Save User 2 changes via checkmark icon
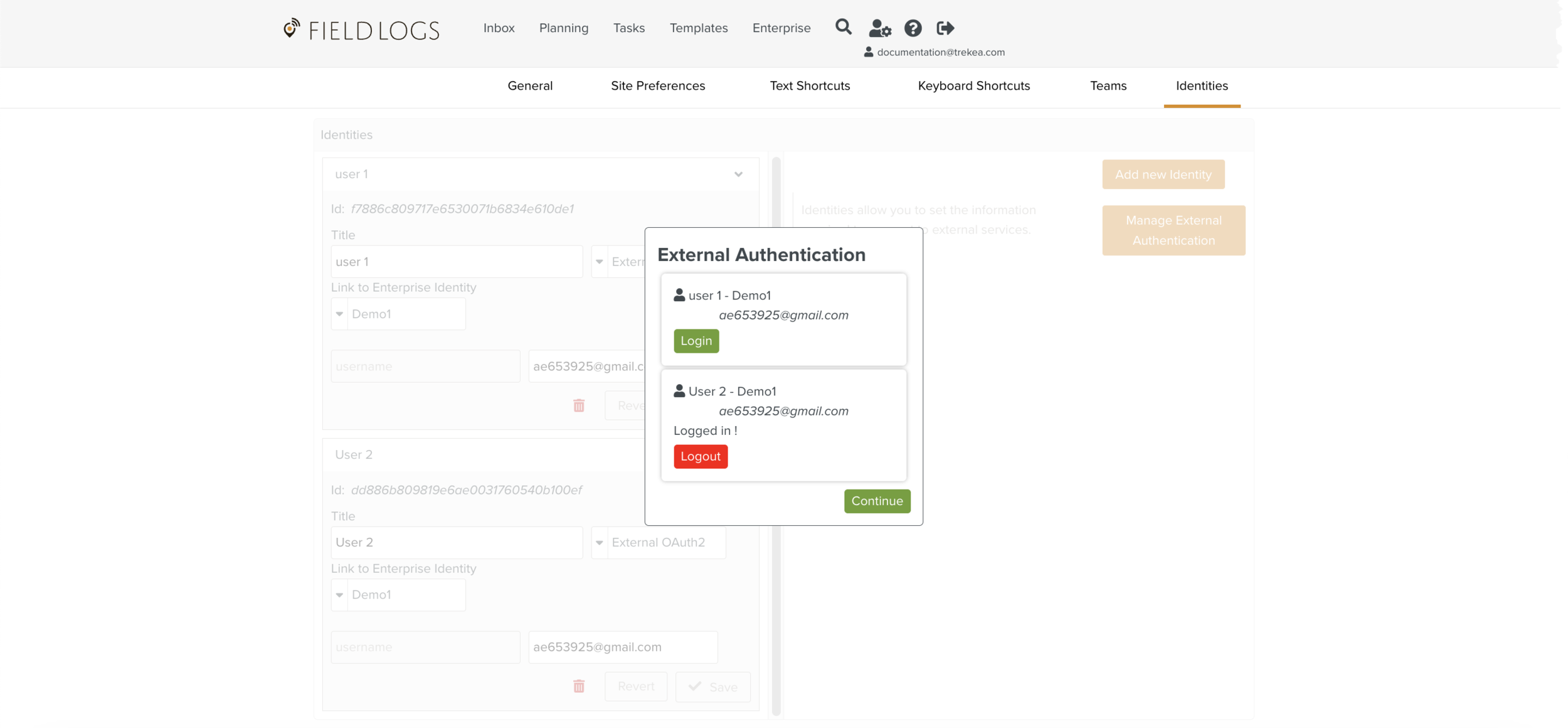 [x=694, y=686]
